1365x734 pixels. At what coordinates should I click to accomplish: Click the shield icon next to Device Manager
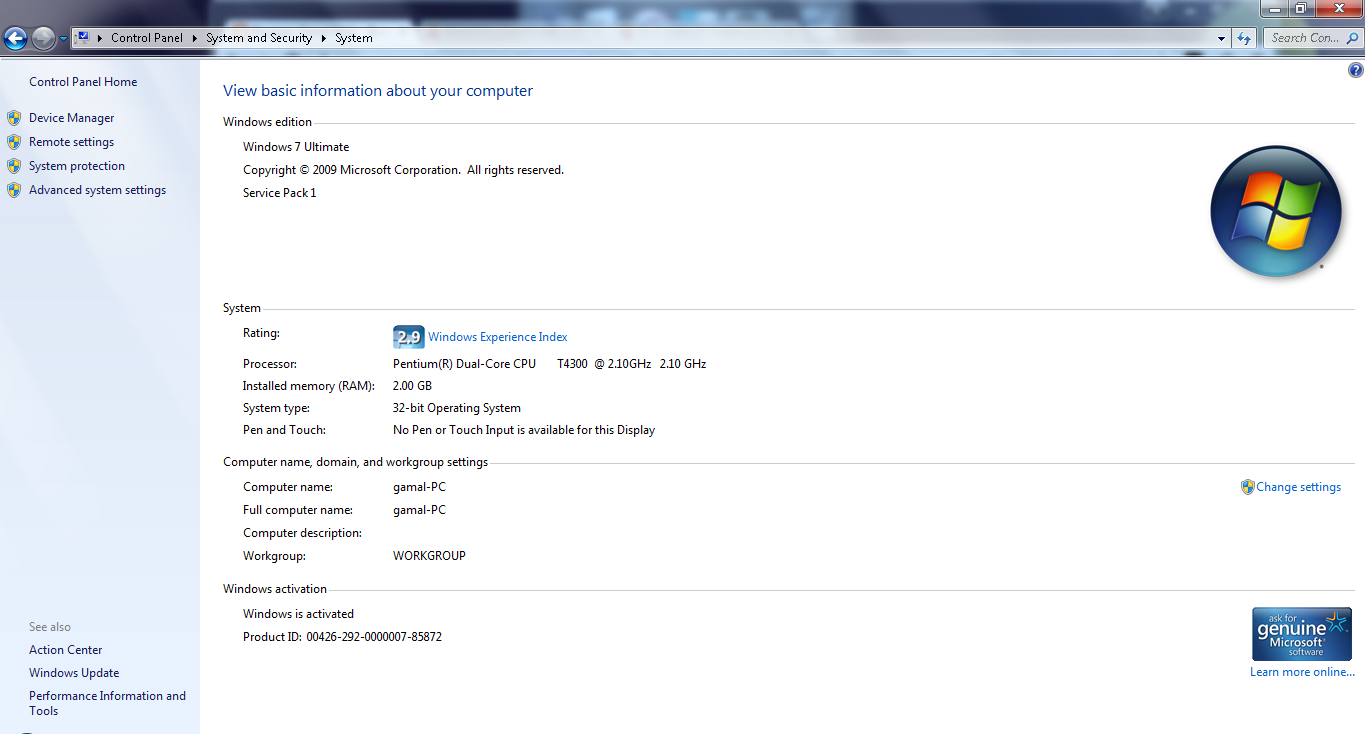[x=14, y=118]
